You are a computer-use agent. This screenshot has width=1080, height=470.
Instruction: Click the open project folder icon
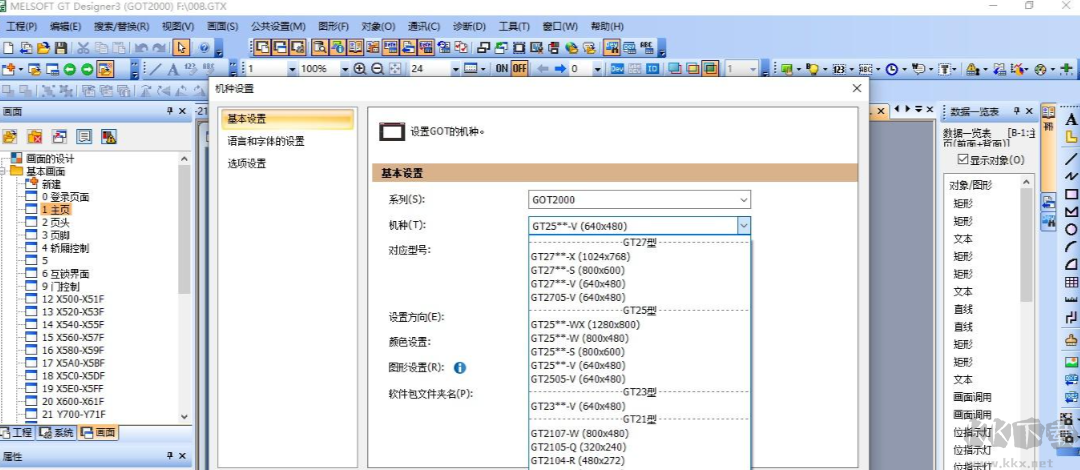[x=43, y=48]
